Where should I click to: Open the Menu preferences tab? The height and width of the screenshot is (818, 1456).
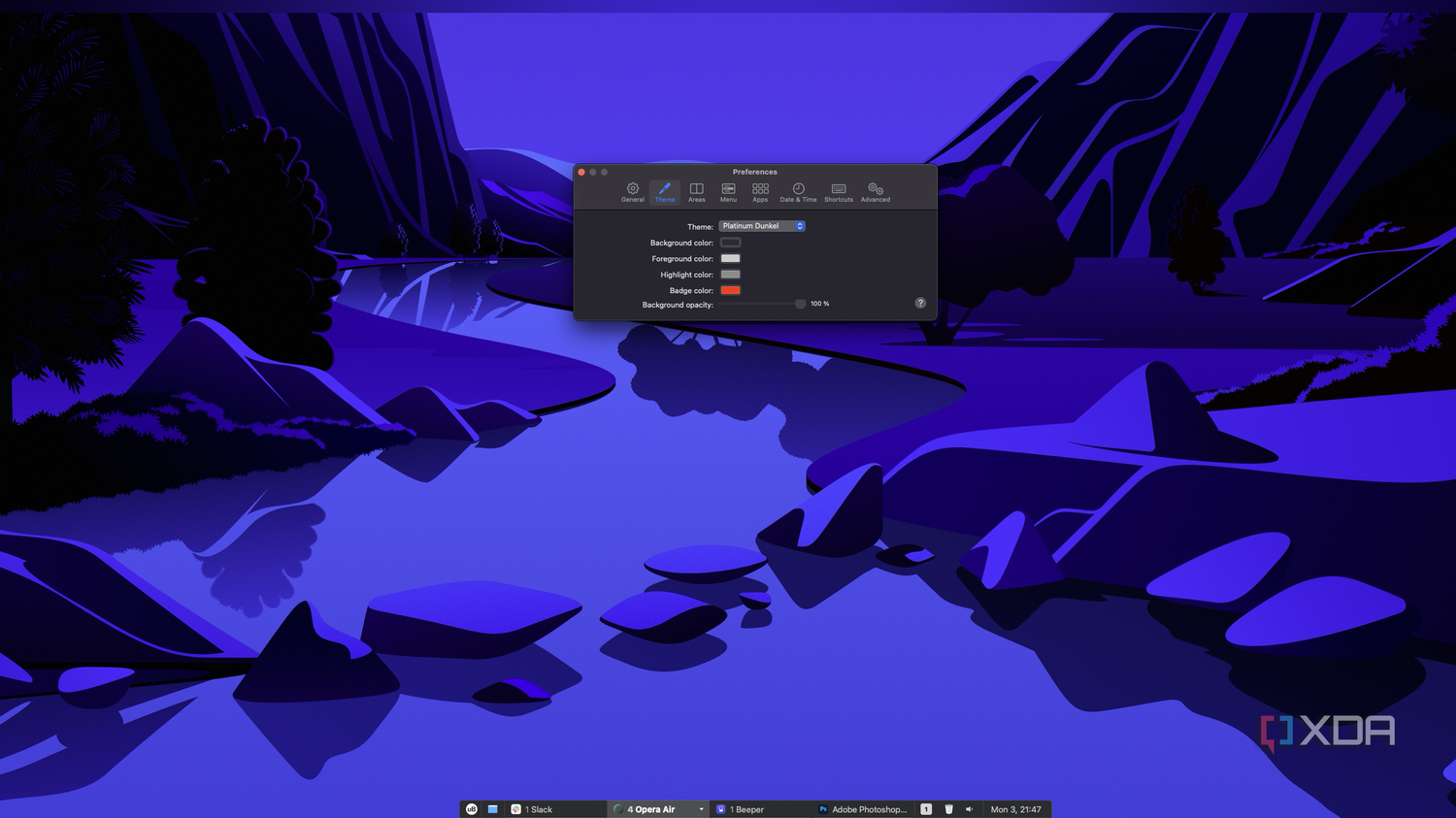click(728, 192)
